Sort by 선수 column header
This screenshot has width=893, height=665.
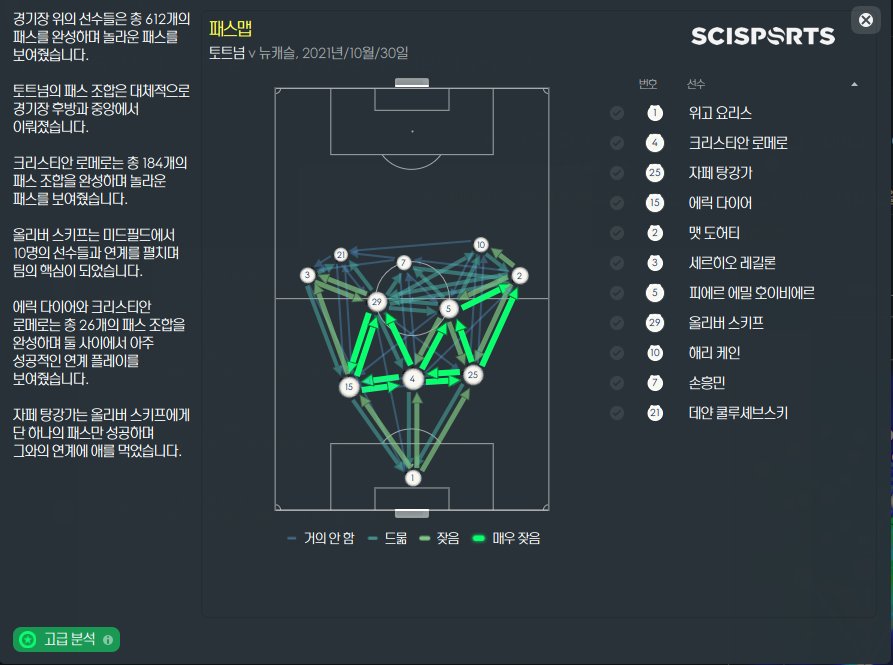coord(695,83)
